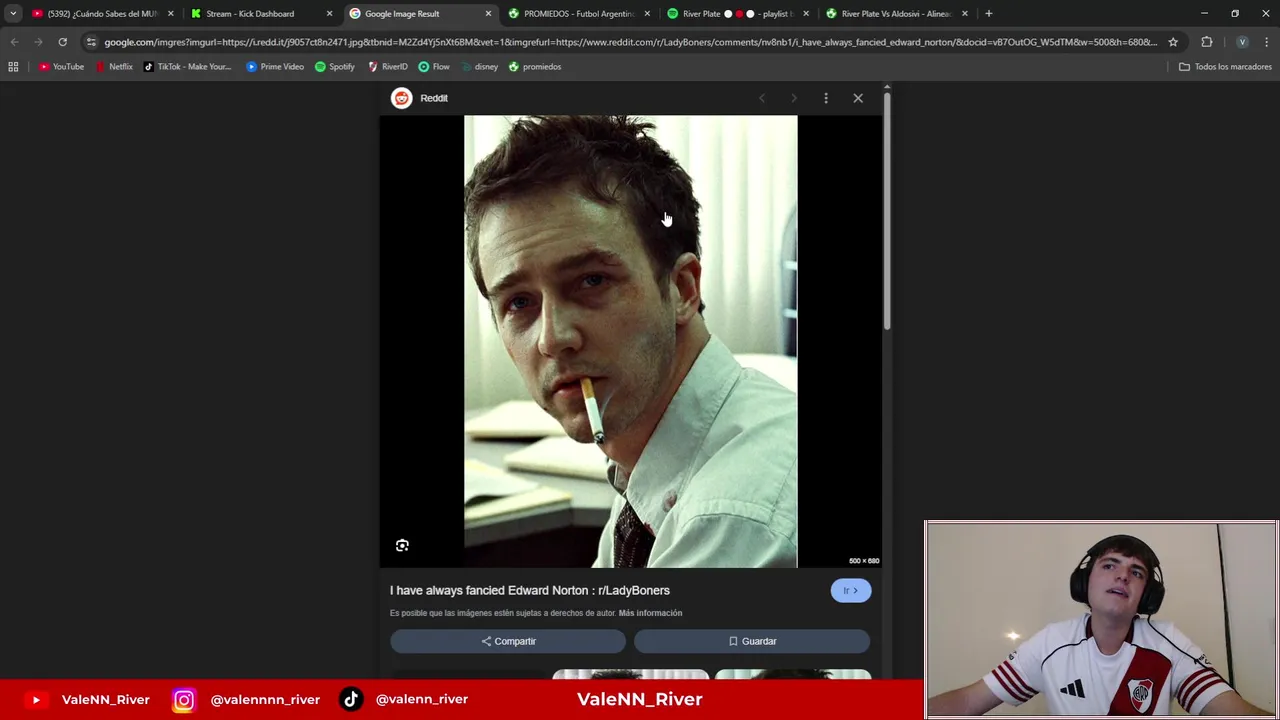Open the Netflix bookmark
The image size is (1280, 720).
click(114, 67)
